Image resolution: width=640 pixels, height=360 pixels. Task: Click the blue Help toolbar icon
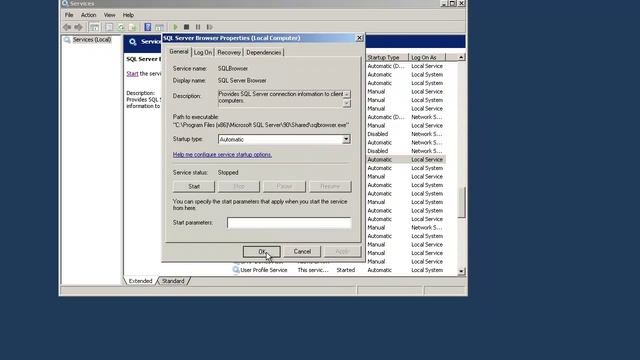point(148,27)
